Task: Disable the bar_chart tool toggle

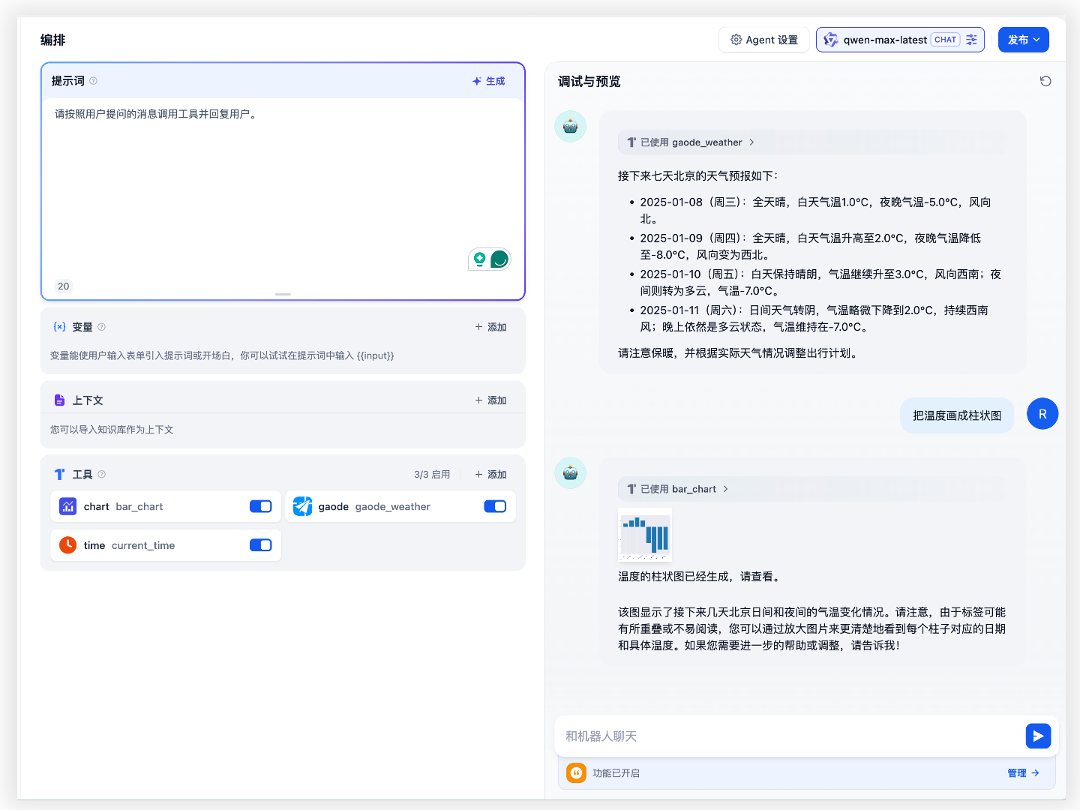Action: [x=260, y=507]
